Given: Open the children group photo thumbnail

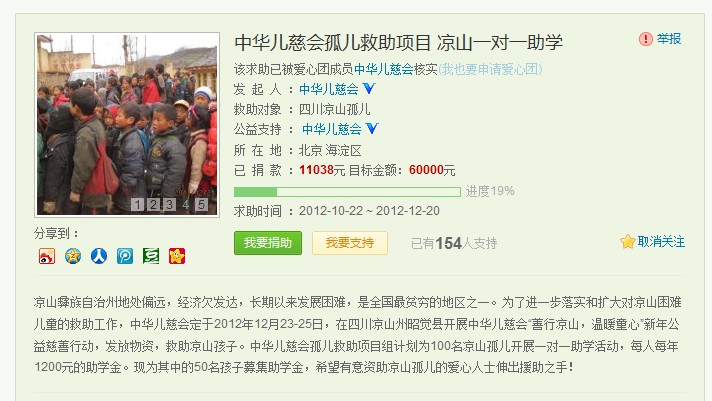Looking at the screenshot, I should [x=127, y=124].
